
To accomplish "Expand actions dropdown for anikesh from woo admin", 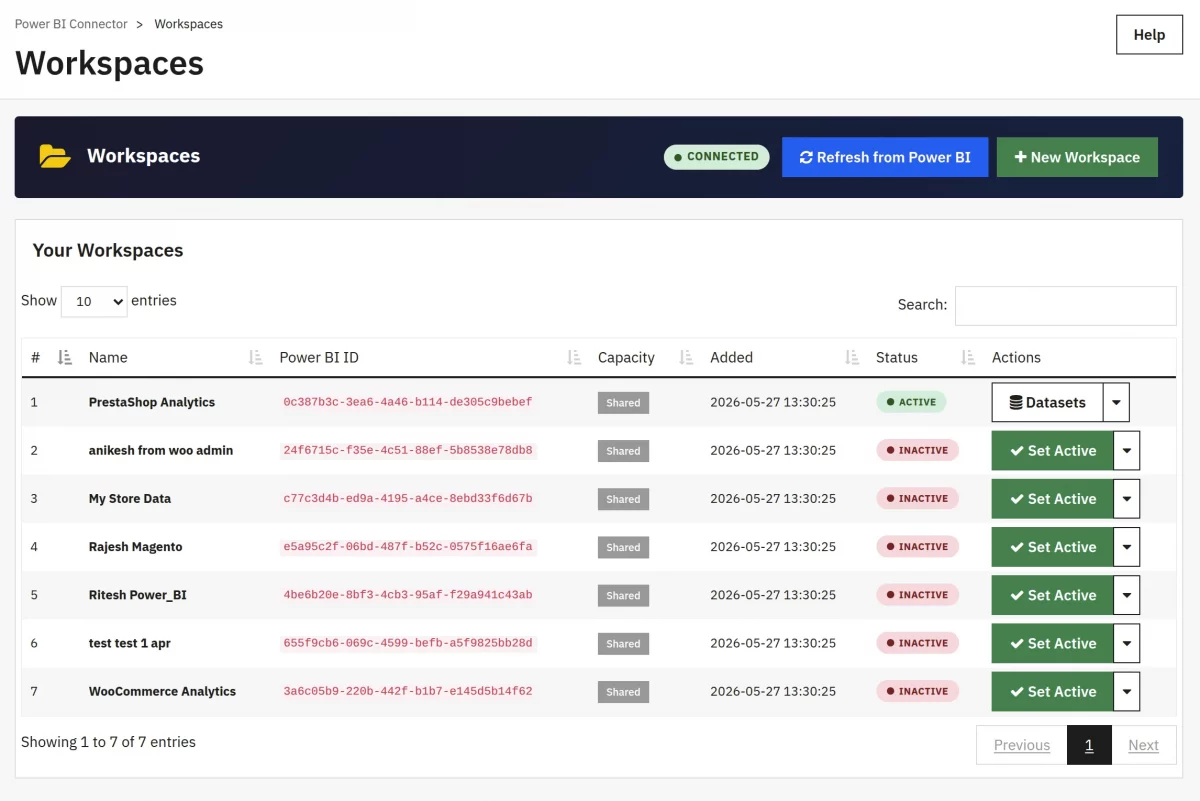I will [1126, 450].
